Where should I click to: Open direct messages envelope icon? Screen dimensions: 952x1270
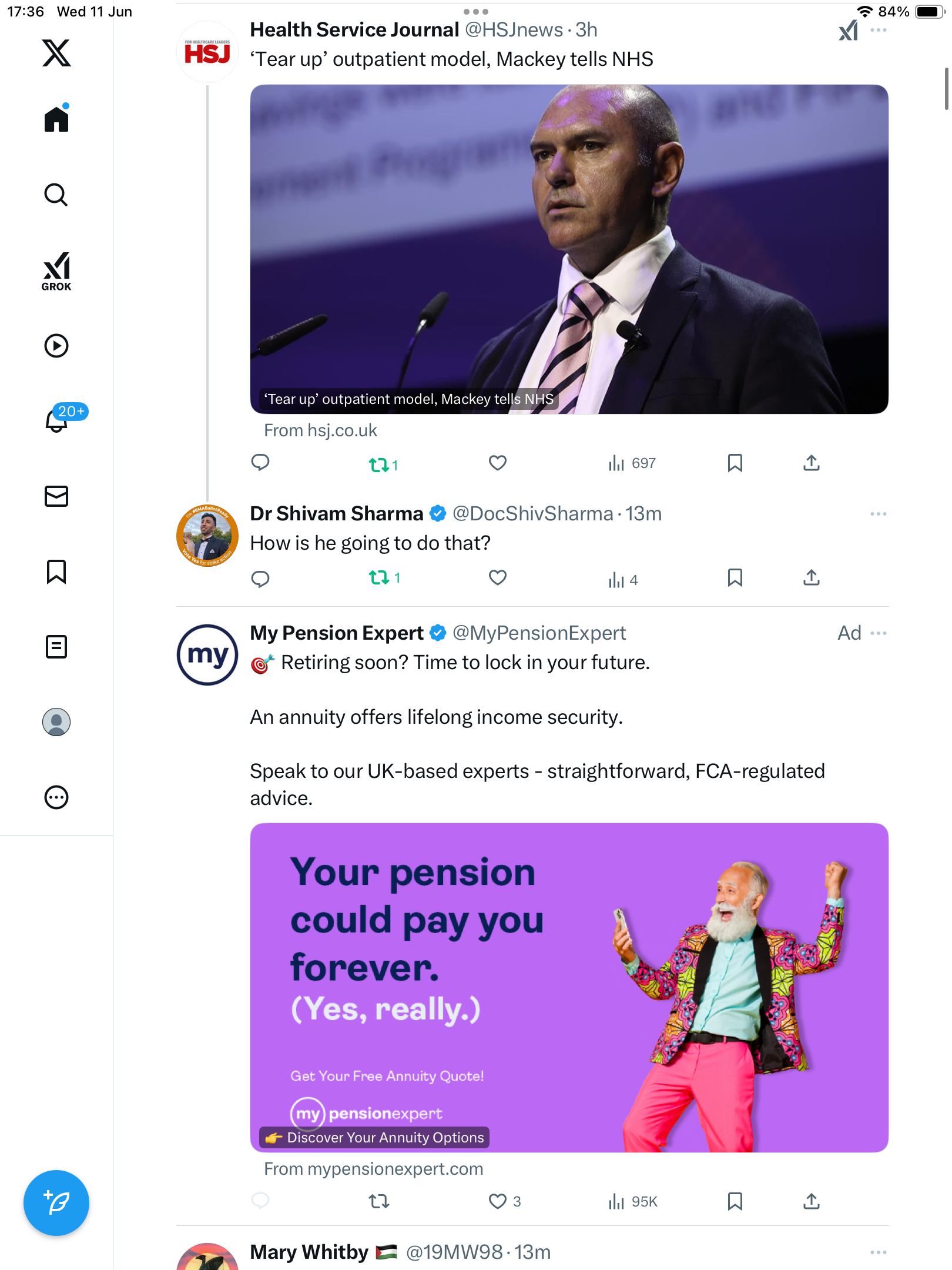pyautogui.click(x=56, y=496)
